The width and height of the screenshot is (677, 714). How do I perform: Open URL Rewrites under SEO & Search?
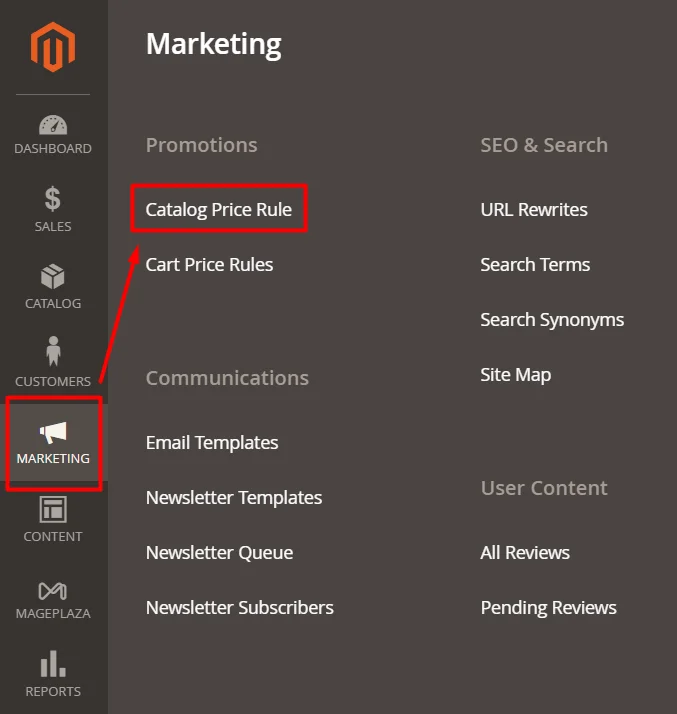click(534, 210)
